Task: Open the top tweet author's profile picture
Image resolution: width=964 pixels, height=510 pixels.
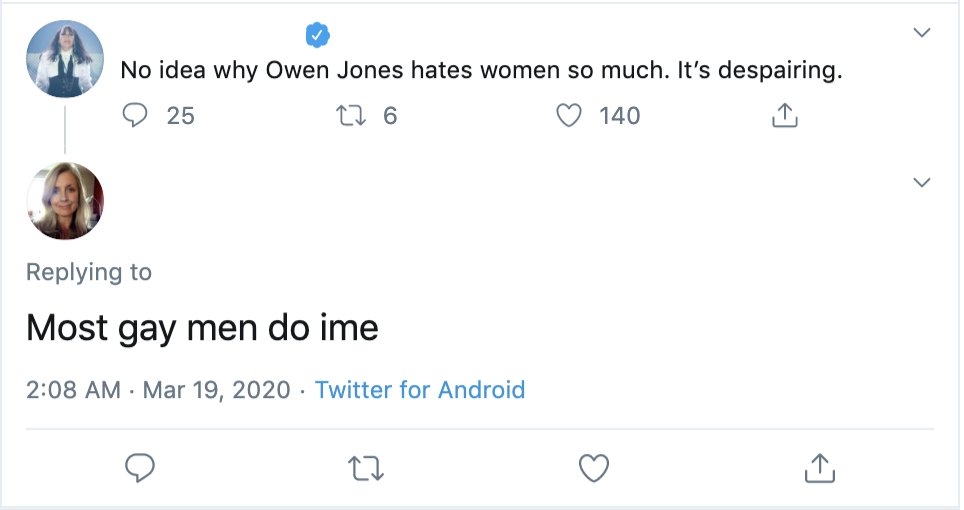Action: 65,58
